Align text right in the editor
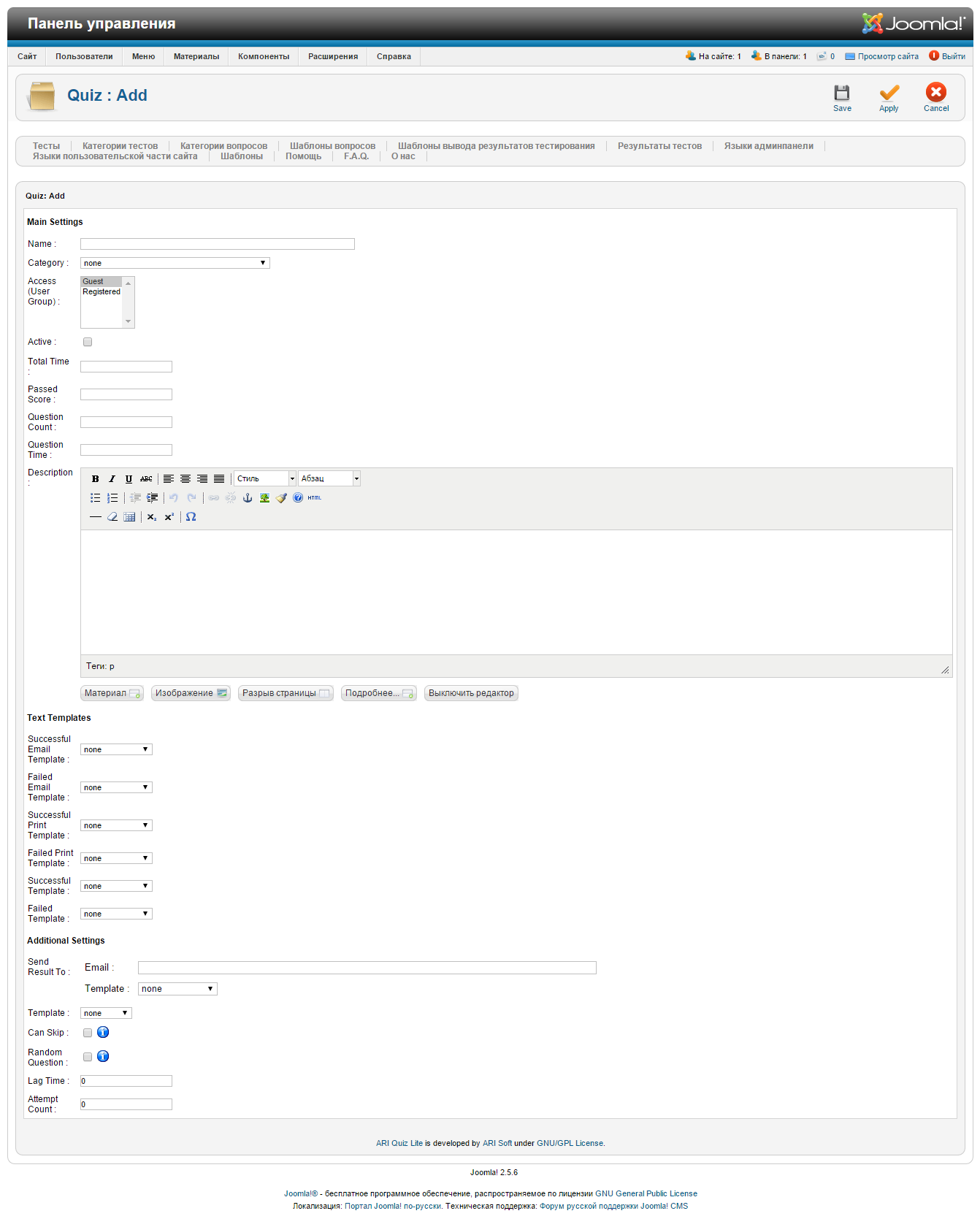Screen dimensions: 980x1227 click(202, 479)
